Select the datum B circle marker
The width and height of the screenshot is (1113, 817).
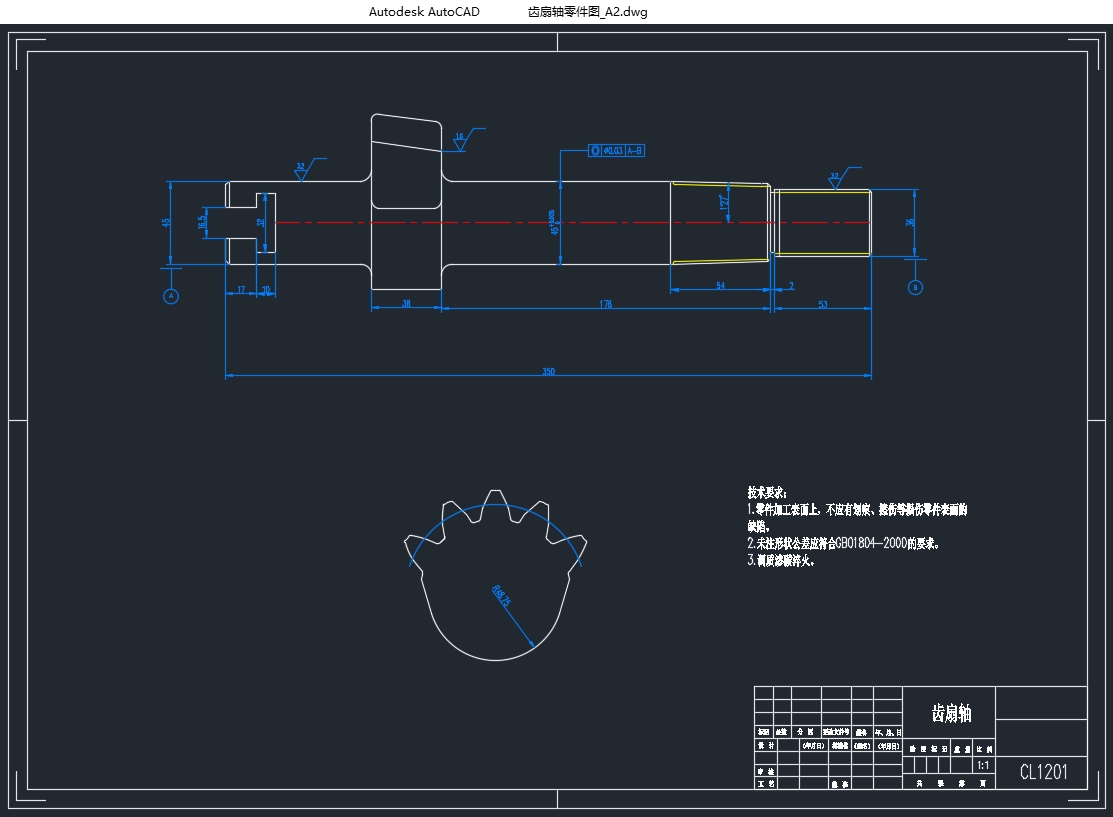point(915,287)
